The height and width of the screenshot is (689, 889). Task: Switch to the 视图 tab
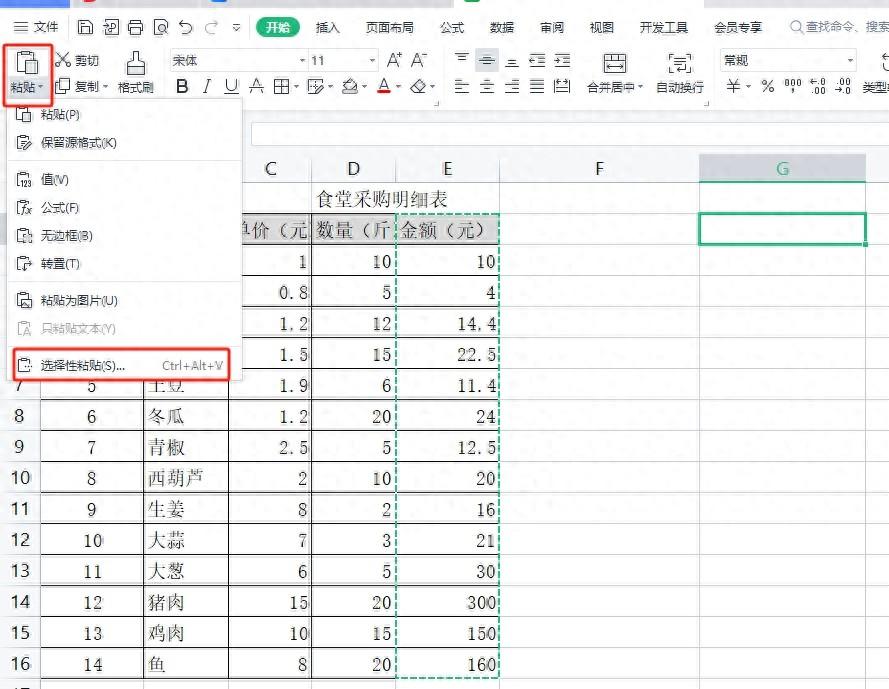point(602,27)
